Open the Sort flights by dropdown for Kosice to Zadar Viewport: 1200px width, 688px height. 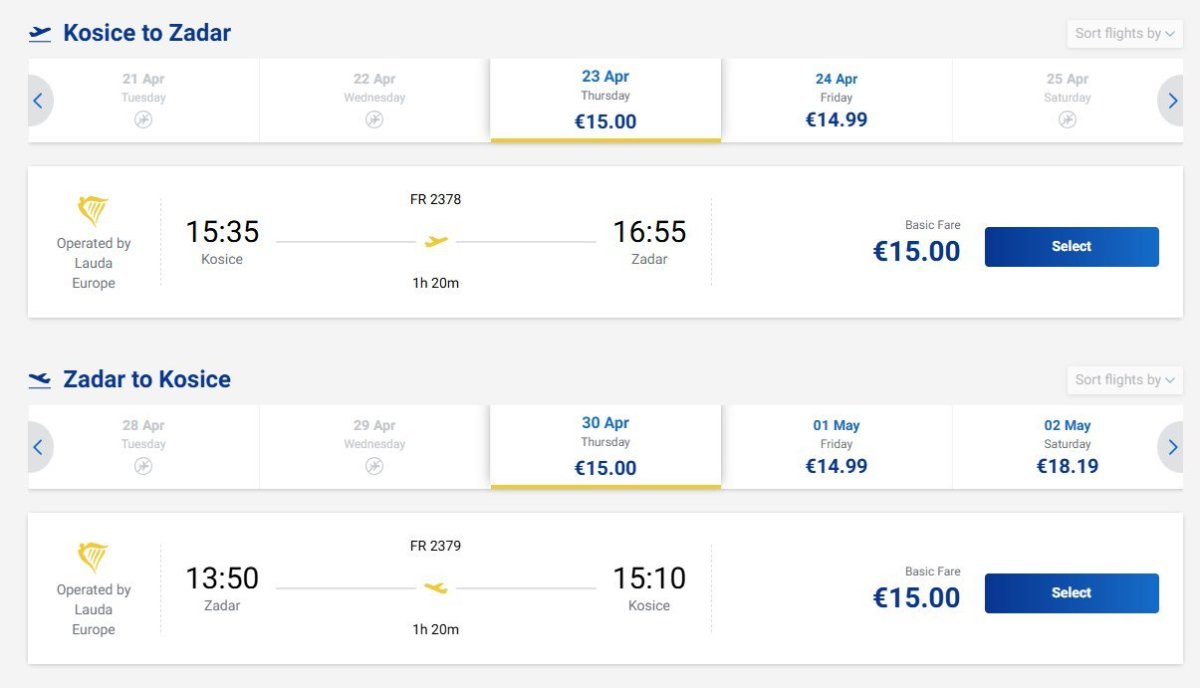1124,34
